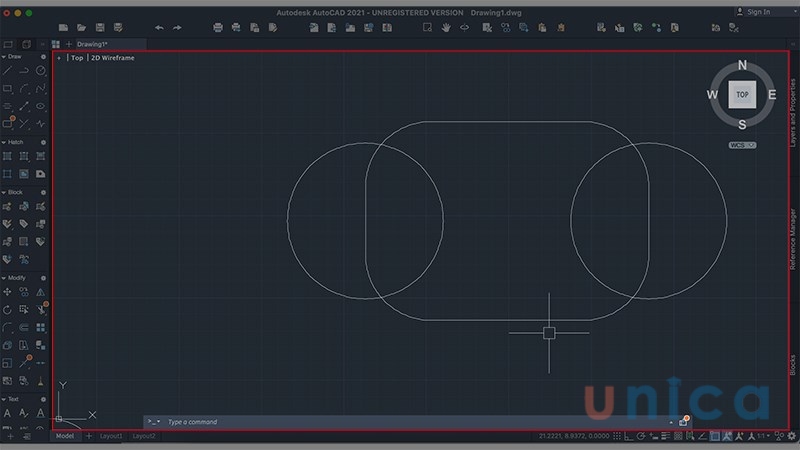Toggle highlighted model space status button
This screenshot has height=450, width=800.
pyautogui.click(x=715, y=436)
